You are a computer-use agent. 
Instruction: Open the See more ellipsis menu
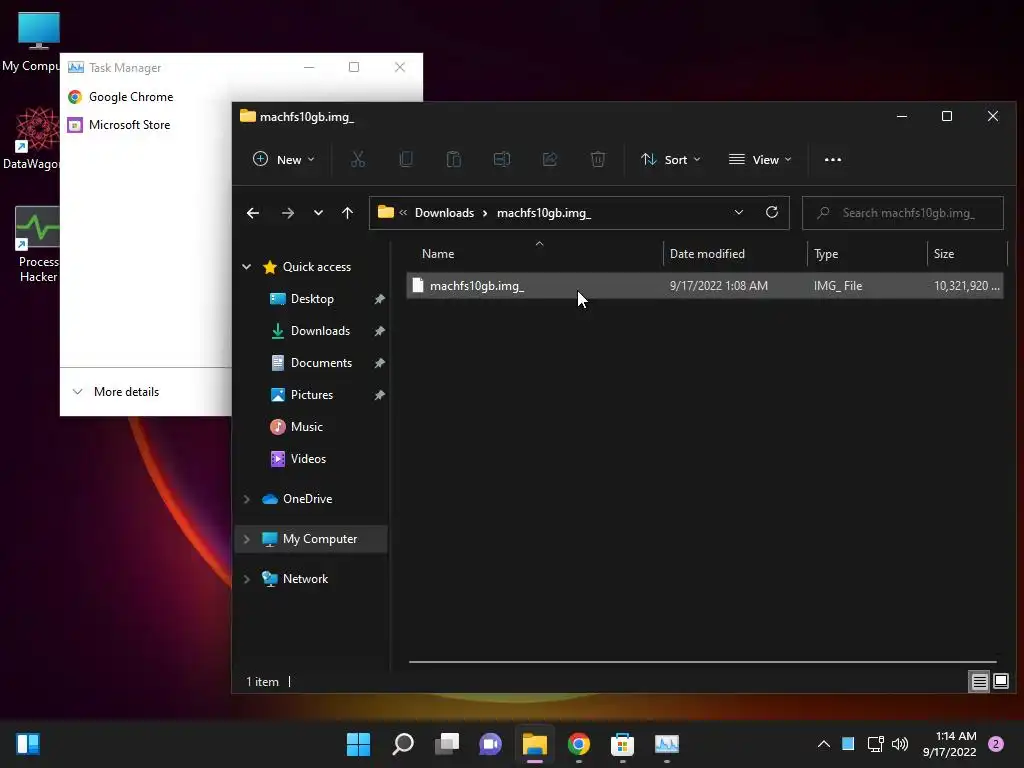tap(833, 159)
